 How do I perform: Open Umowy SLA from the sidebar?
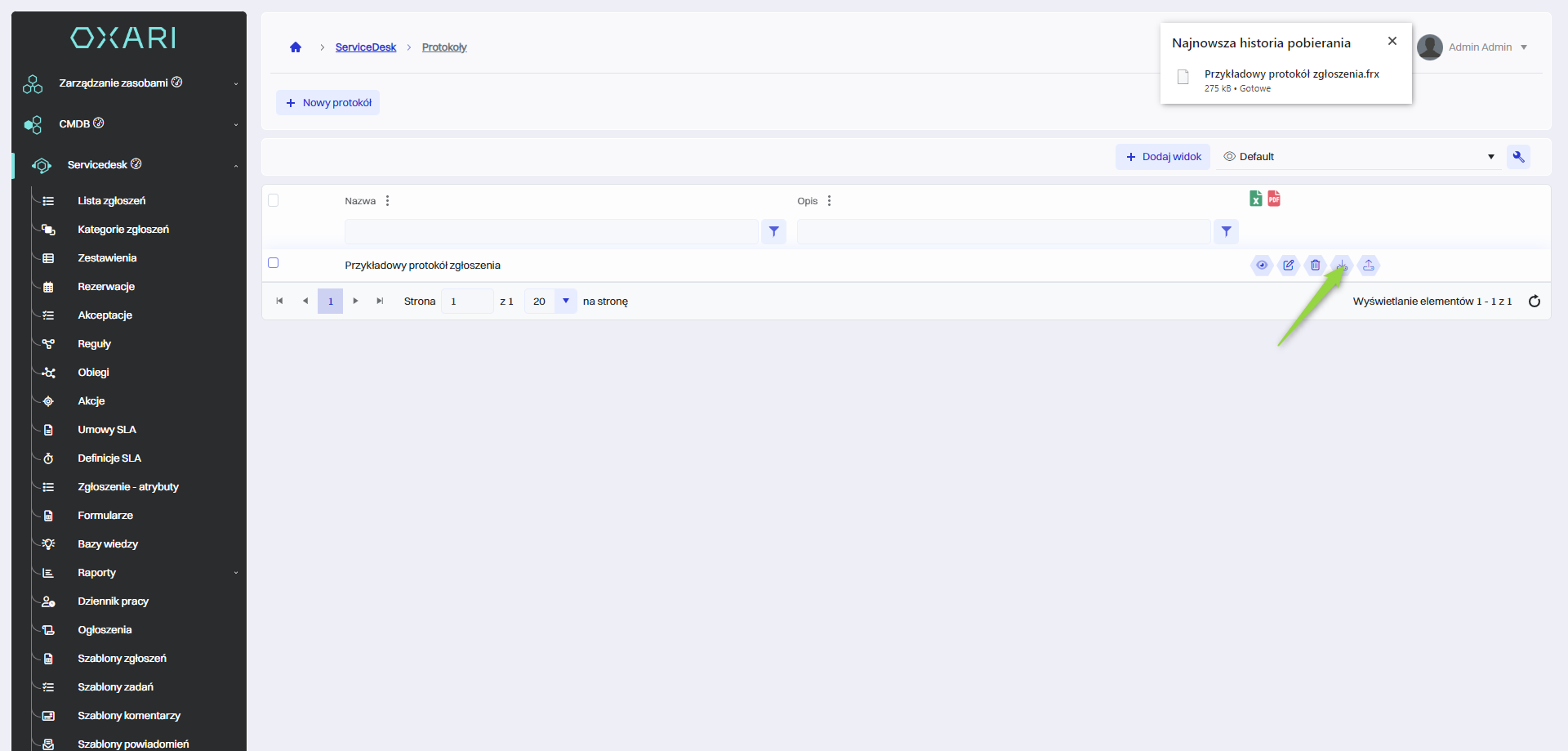coord(107,430)
